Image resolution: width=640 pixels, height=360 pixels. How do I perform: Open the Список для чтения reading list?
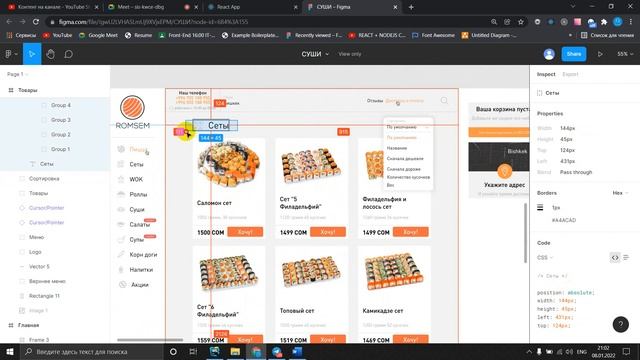[x=607, y=36]
